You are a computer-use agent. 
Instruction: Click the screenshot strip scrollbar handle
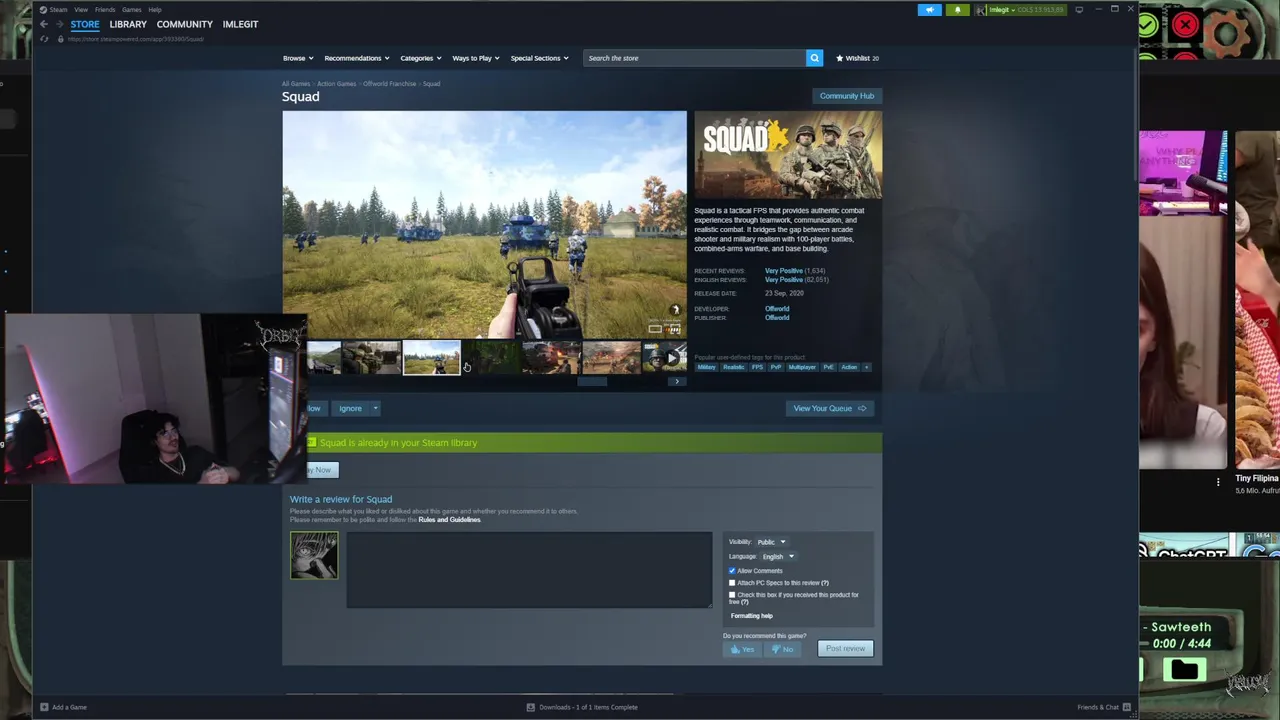[592, 381]
